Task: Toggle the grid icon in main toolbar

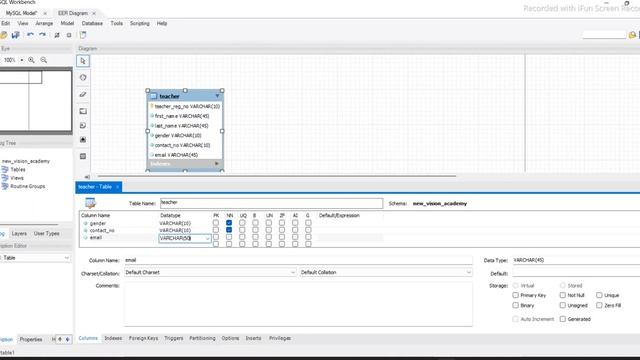Action: 57,35
